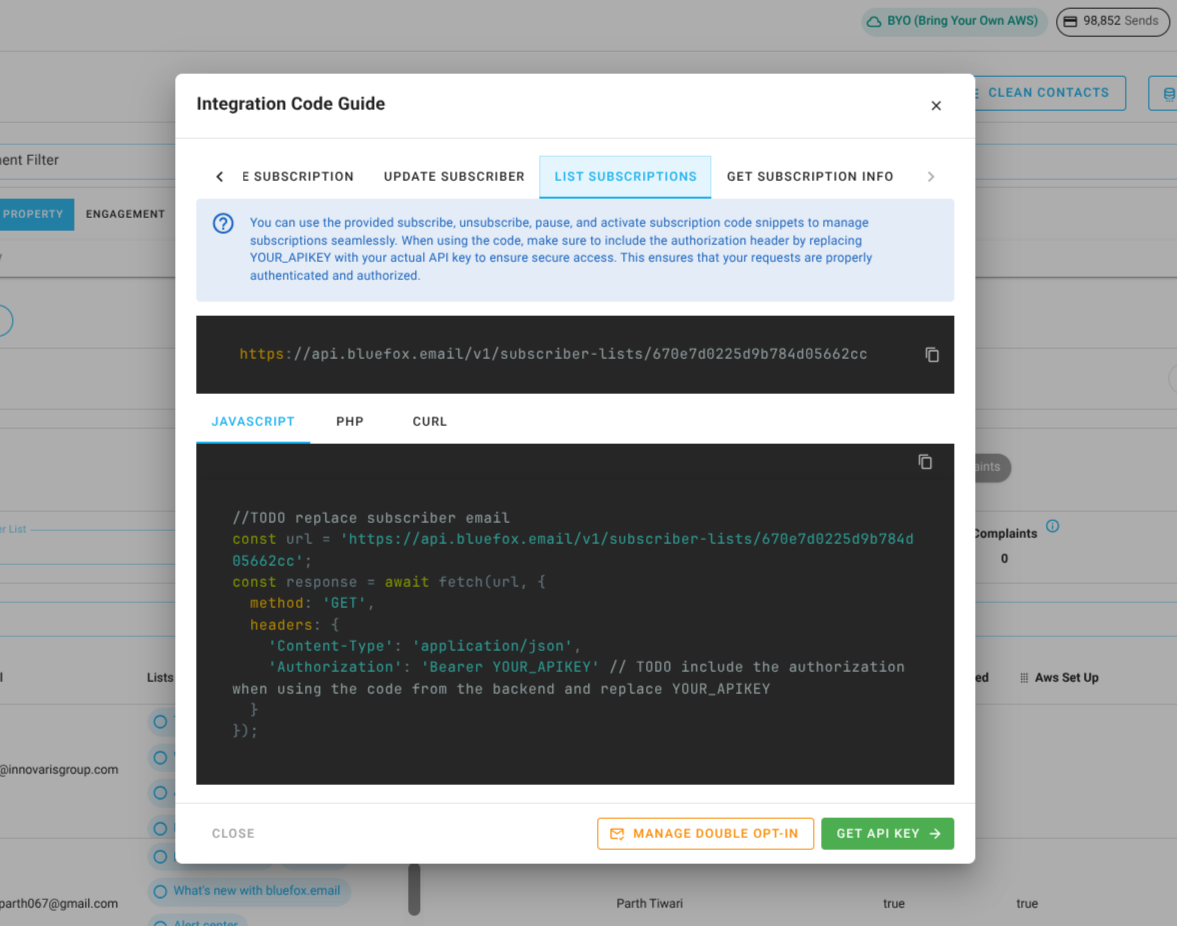
Task: Click the Integration Code Guide title
Action: click(x=290, y=104)
